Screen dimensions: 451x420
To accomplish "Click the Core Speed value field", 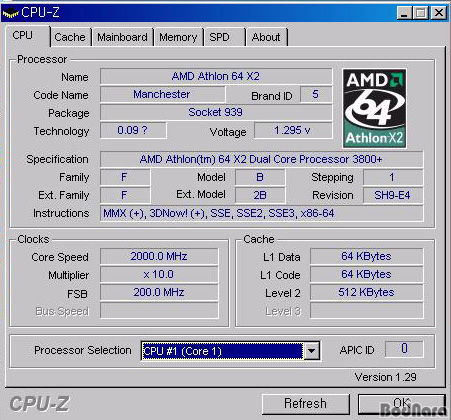I will (159, 256).
